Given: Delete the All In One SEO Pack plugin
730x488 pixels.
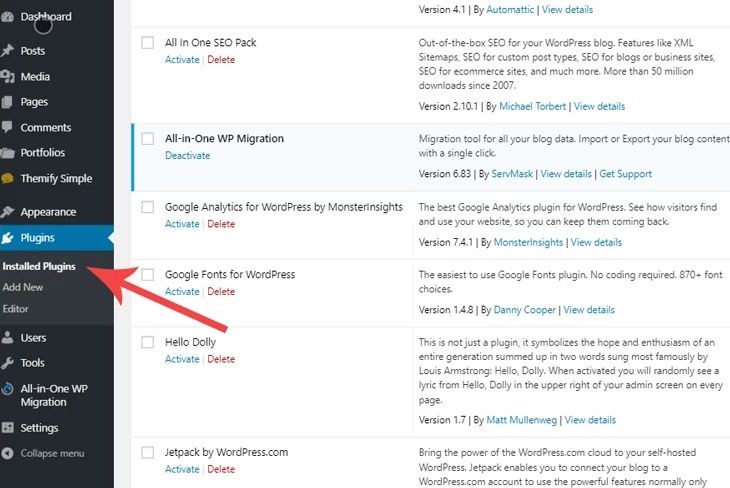Looking at the screenshot, I should coord(221,60).
